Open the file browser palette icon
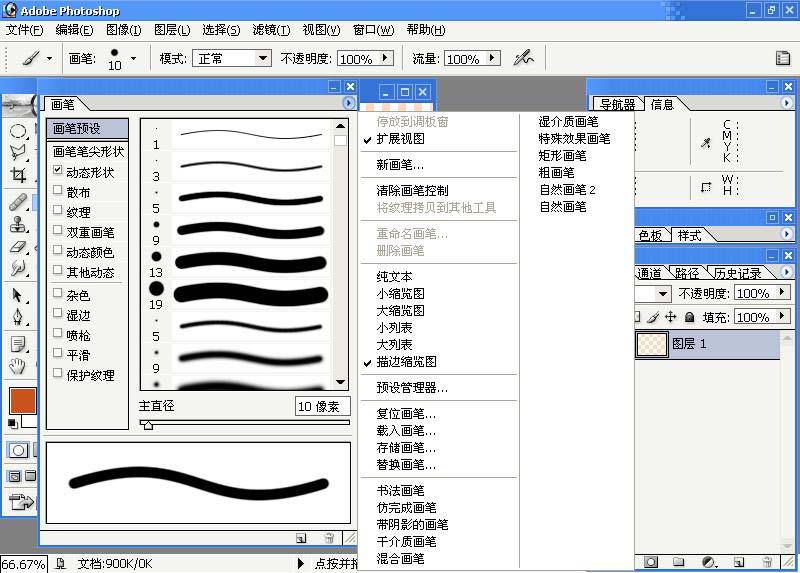 [x=783, y=58]
